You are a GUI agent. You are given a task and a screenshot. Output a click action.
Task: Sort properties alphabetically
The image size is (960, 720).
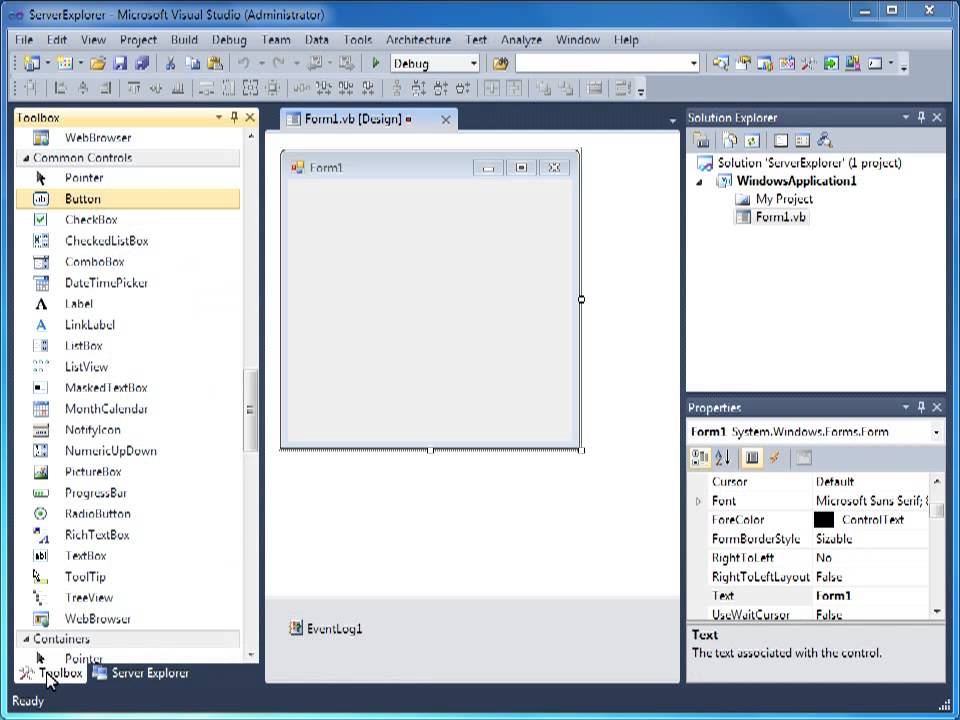tap(722, 457)
